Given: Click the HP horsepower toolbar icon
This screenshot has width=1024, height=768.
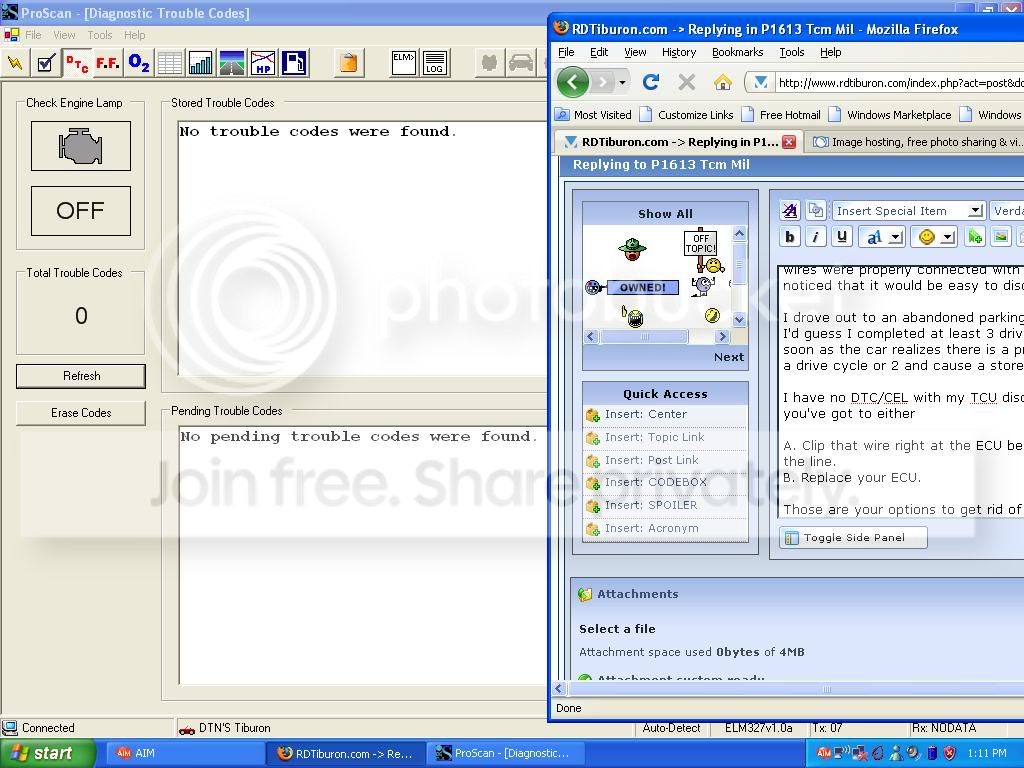Looking at the screenshot, I should click(x=263, y=64).
